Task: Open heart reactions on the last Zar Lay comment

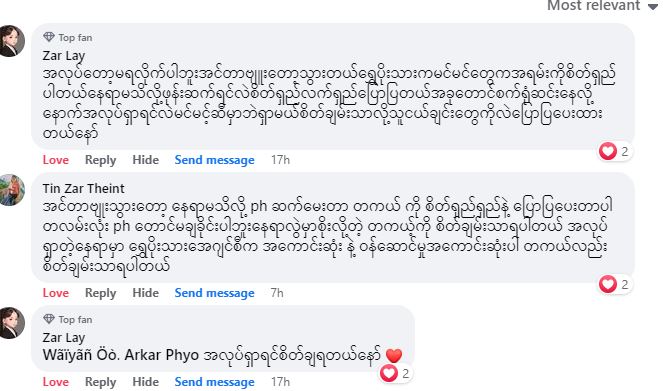Action: point(395,373)
